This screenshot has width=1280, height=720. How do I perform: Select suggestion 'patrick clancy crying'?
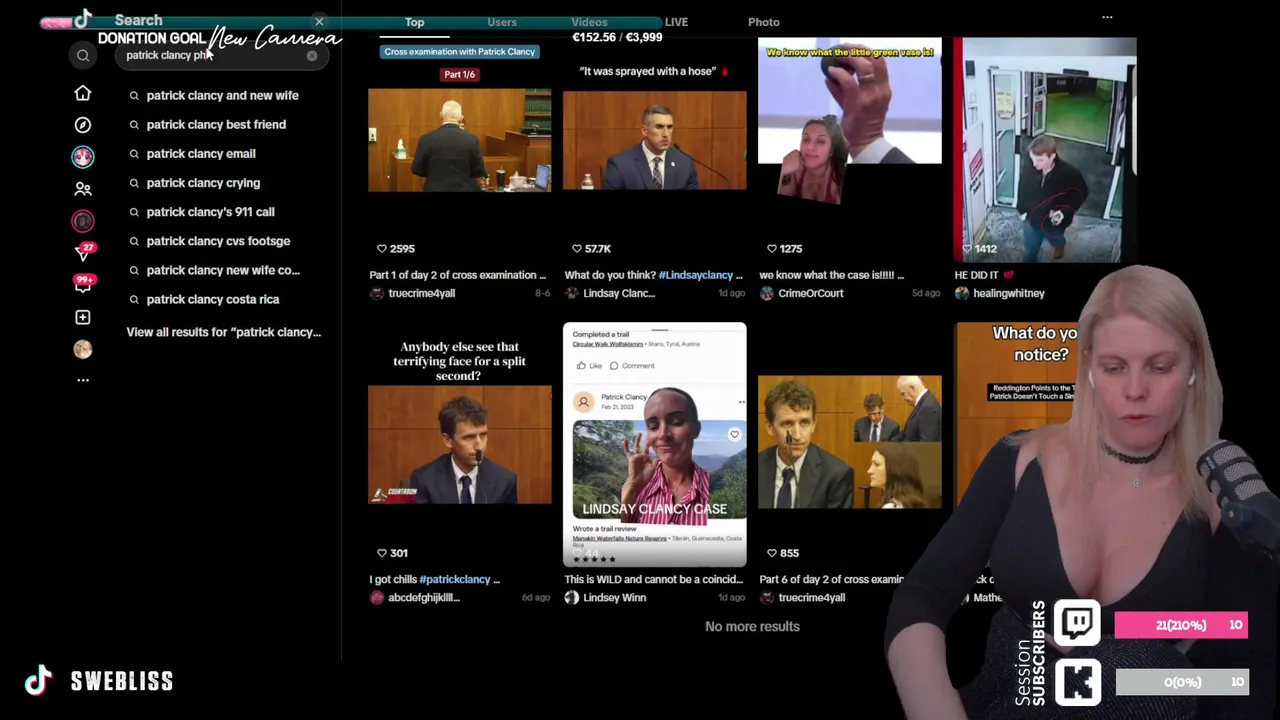[x=203, y=183]
